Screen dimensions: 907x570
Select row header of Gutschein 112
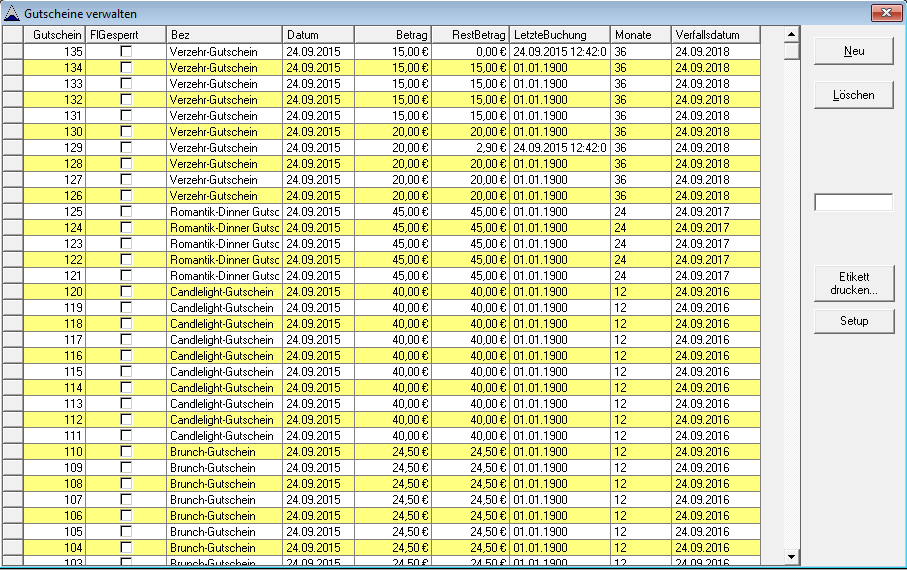coord(13,420)
